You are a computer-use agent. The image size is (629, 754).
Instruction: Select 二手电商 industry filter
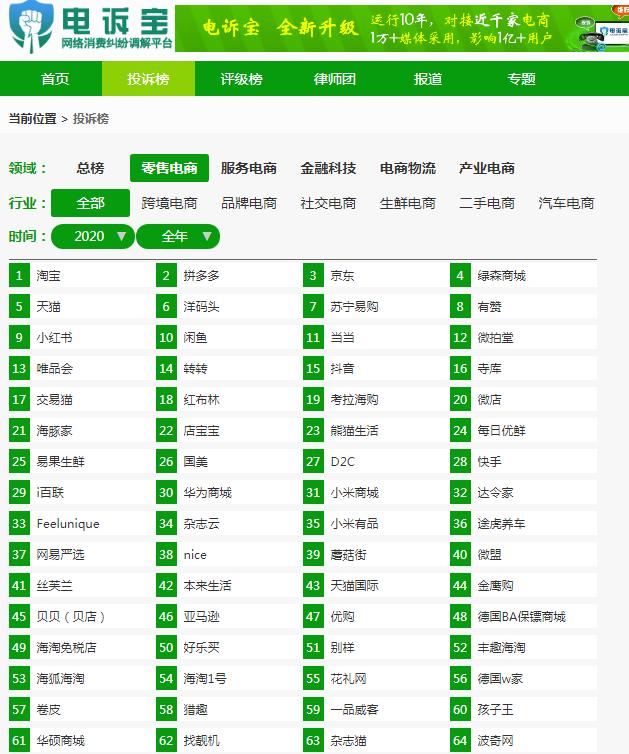(x=487, y=203)
